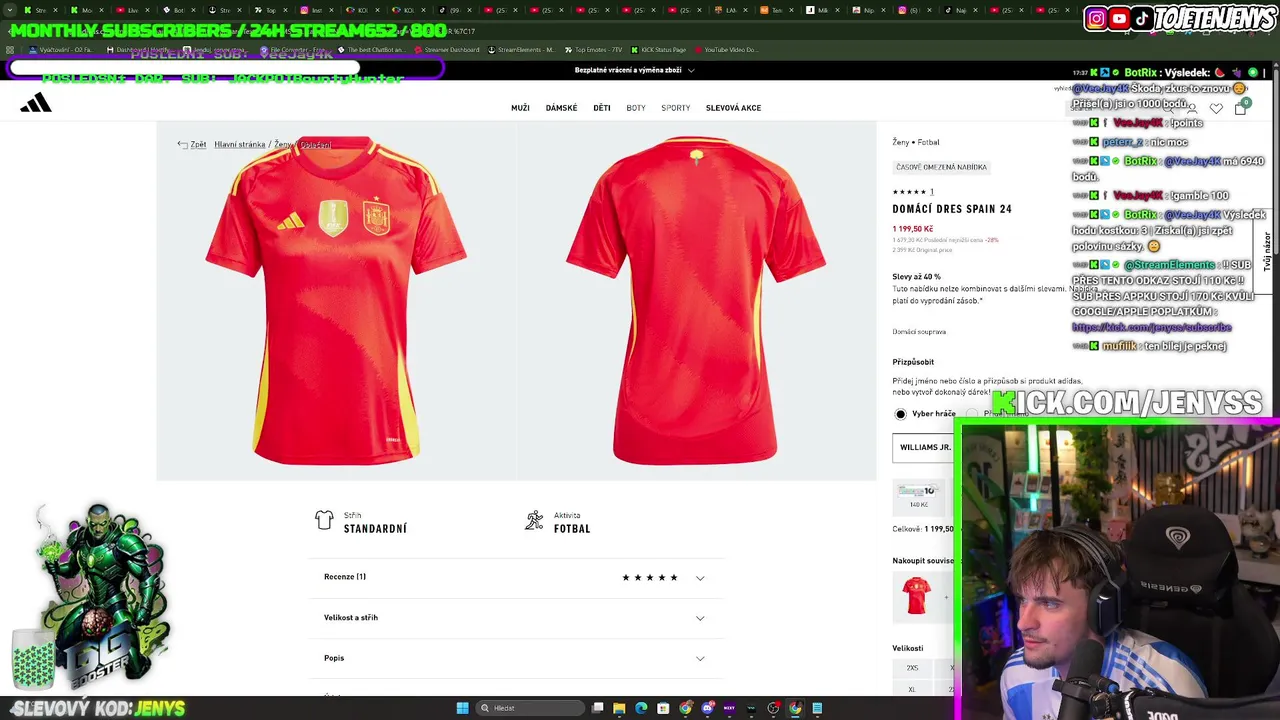1280x720 pixels.
Task: Click the five-star rating in Recenze row
Action: pos(650,578)
